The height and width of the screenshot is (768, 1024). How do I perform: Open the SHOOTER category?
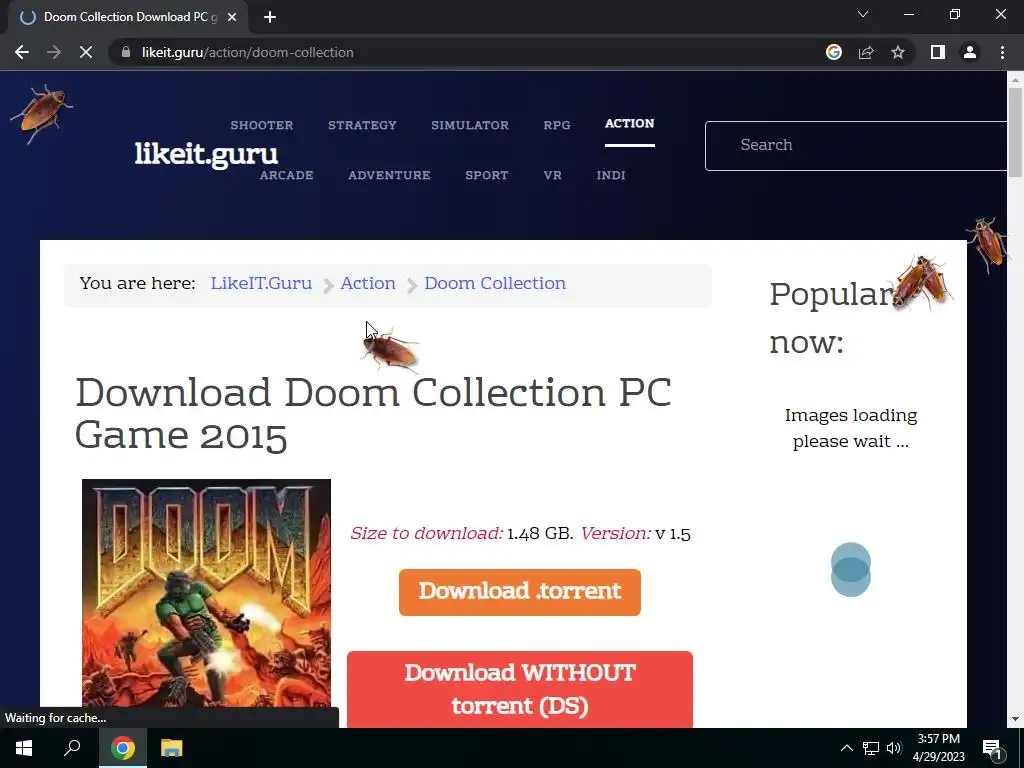[261, 125]
